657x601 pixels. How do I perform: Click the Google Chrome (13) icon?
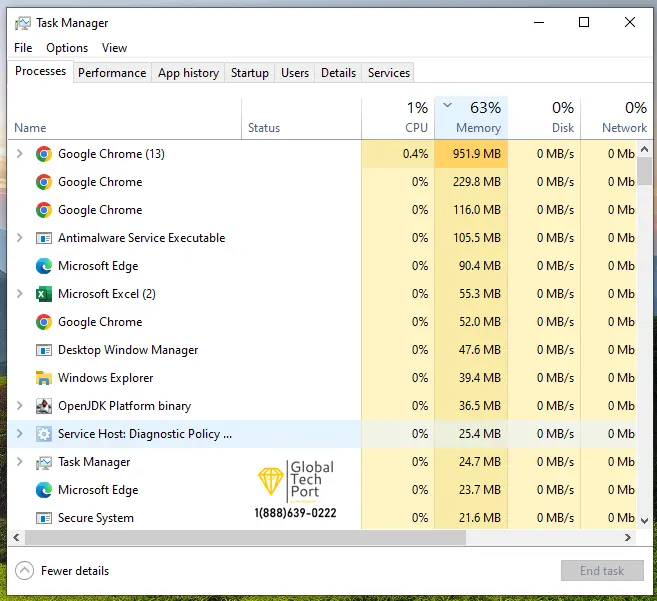(44, 154)
